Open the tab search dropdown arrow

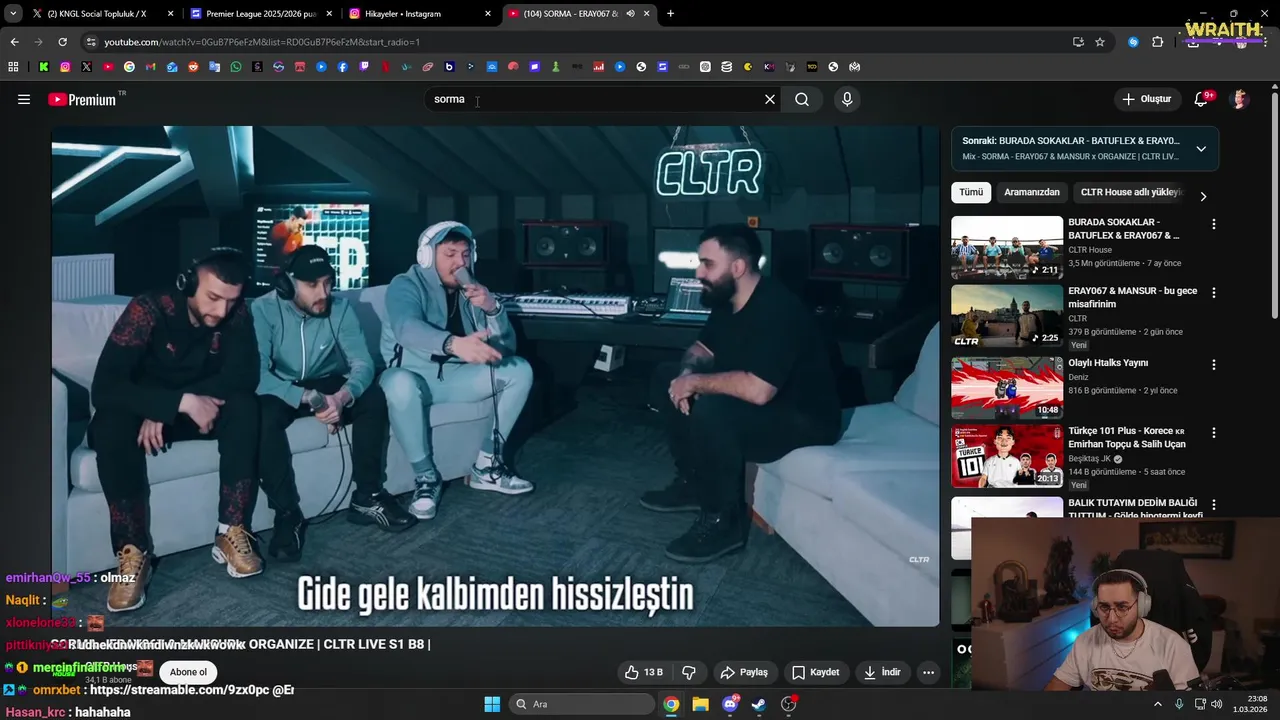(12, 14)
